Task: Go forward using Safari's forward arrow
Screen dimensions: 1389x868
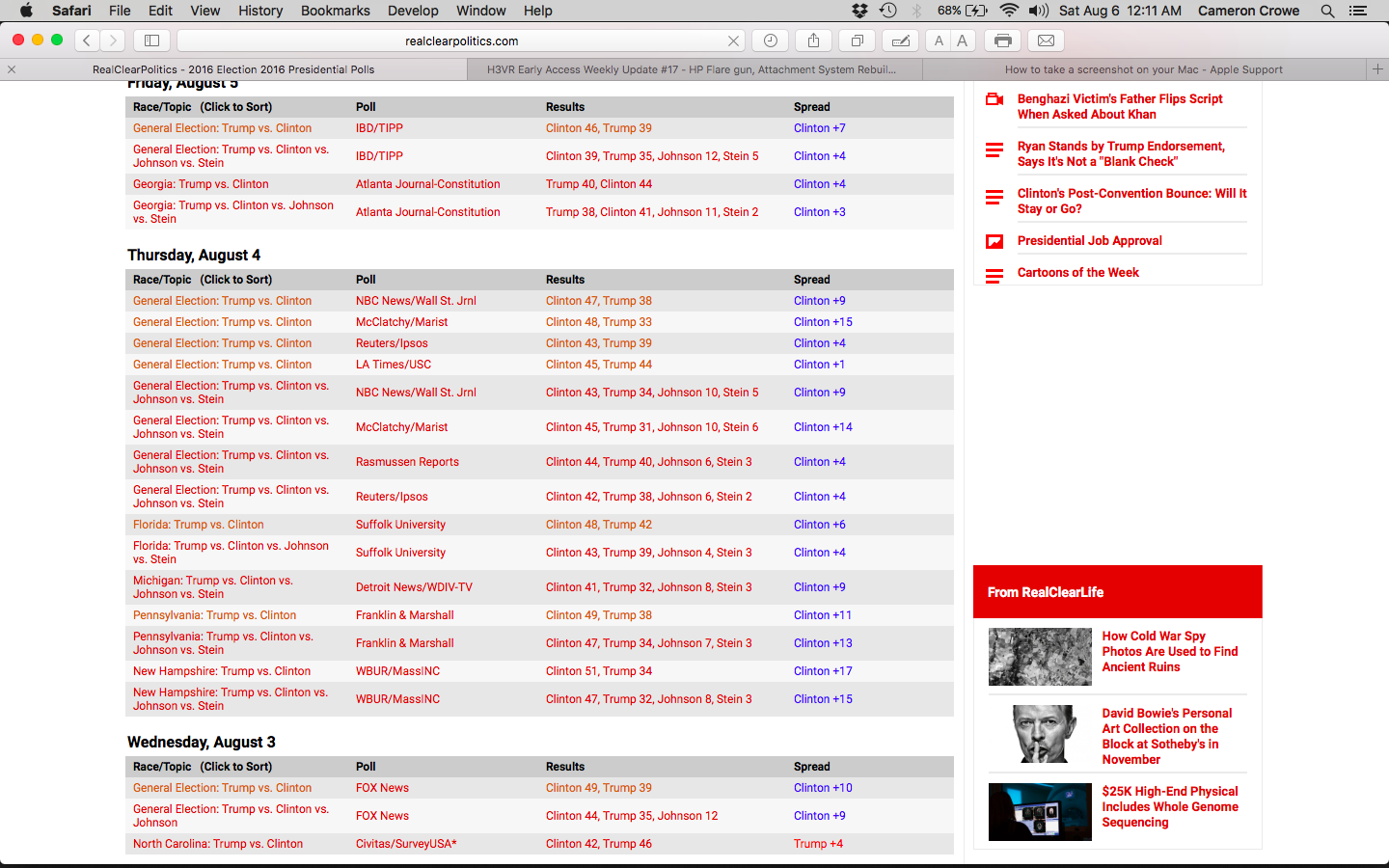Action: click(x=113, y=41)
